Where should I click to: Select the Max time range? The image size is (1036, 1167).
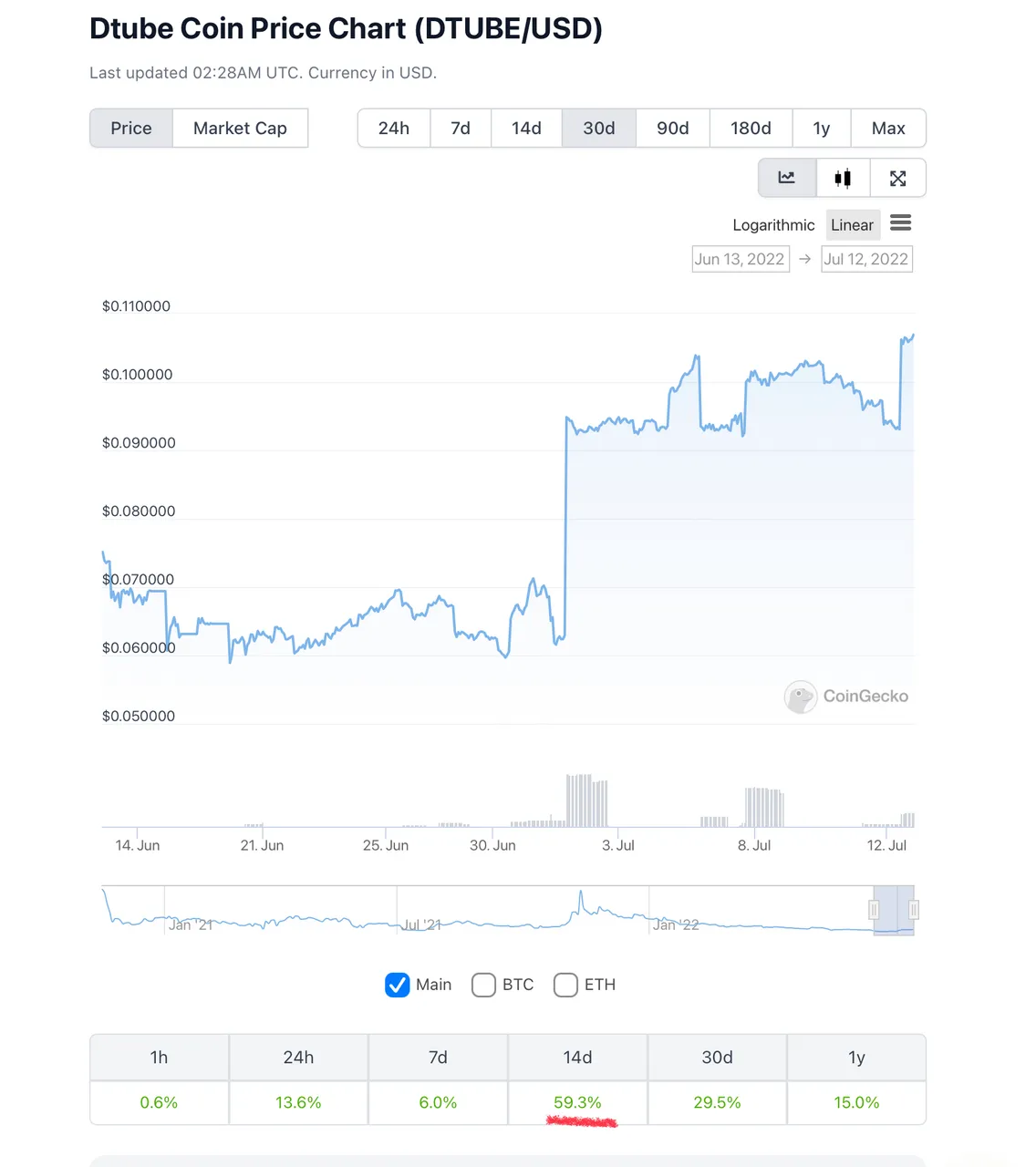(888, 129)
